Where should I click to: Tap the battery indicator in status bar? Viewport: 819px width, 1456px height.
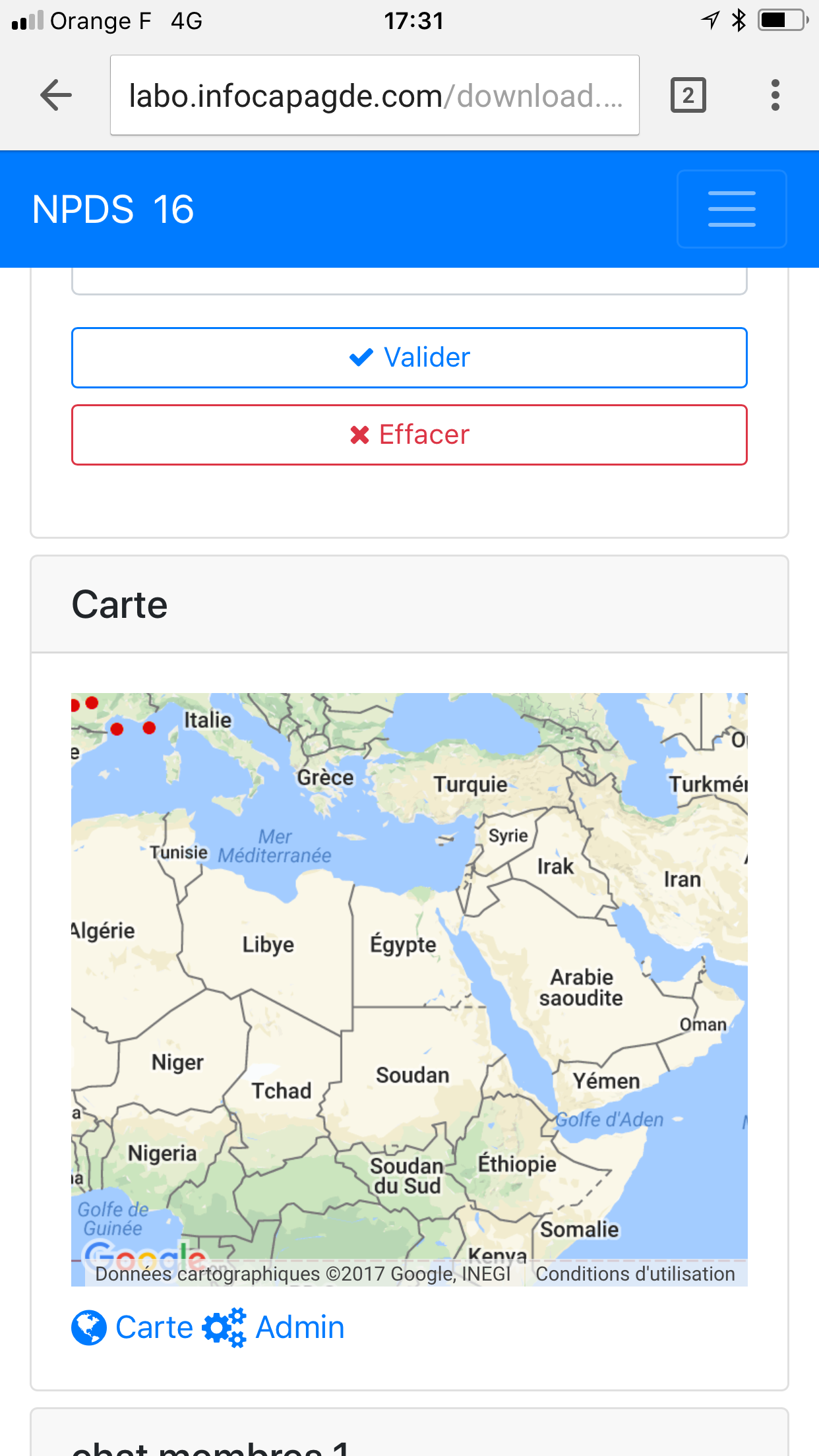(x=783, y=20)
